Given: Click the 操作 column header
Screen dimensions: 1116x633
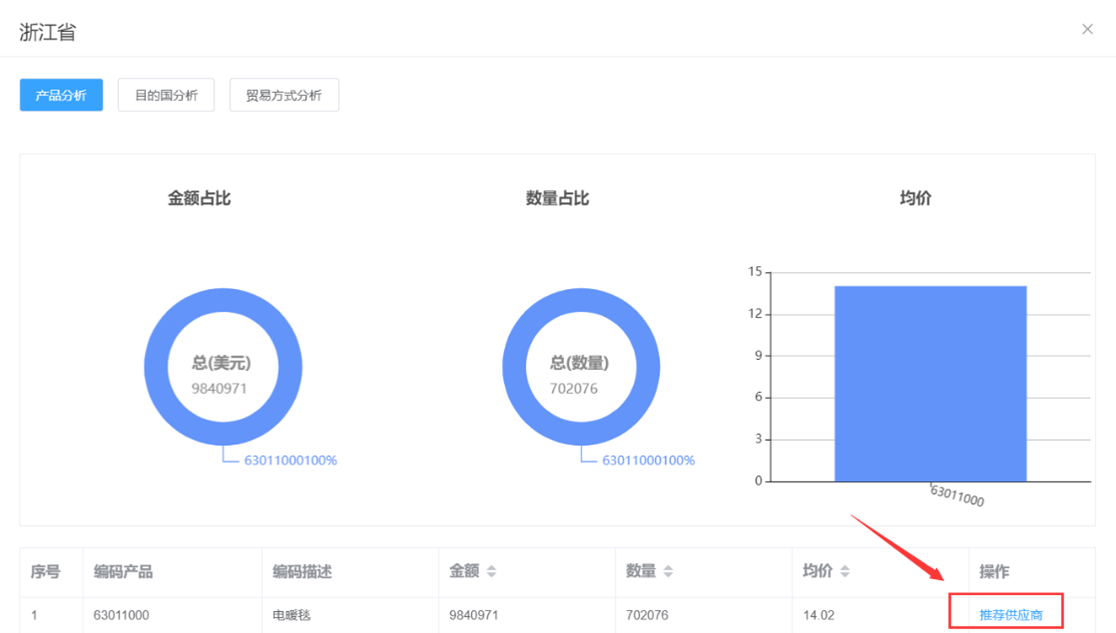Looking at the screenshot, I should pos(994,571).
